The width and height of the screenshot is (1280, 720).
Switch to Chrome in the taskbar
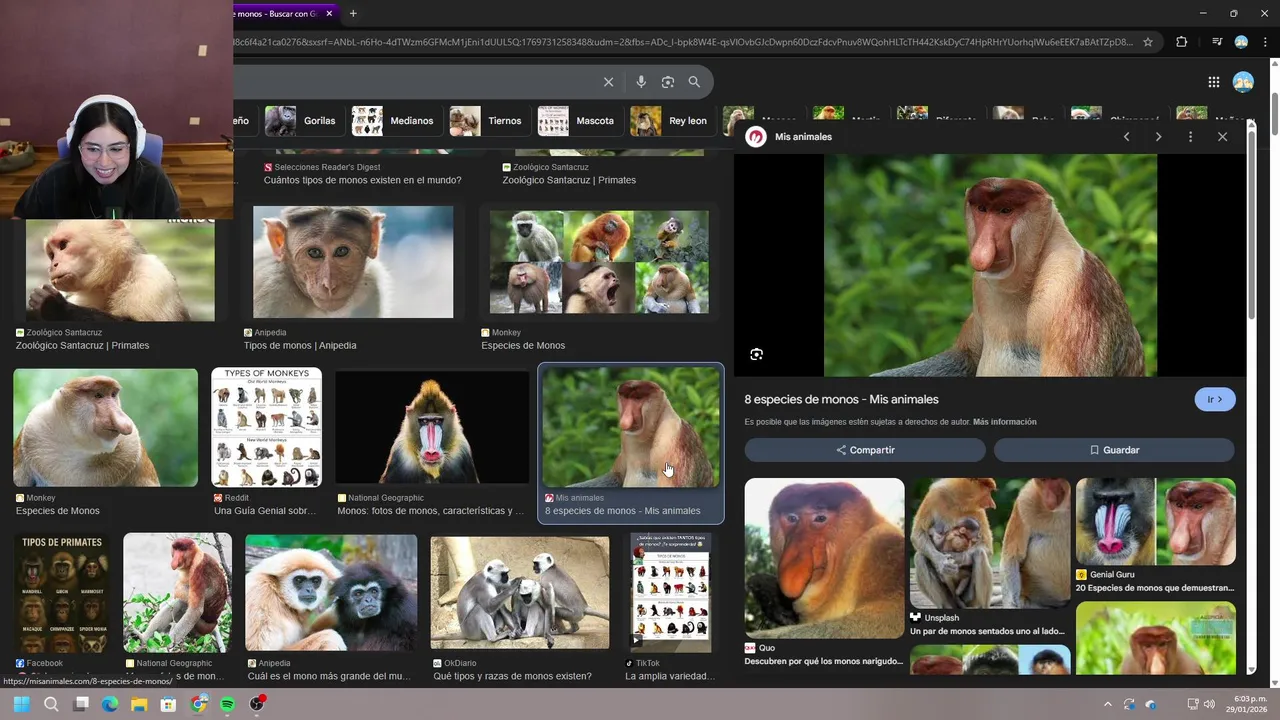coord(198,704)
